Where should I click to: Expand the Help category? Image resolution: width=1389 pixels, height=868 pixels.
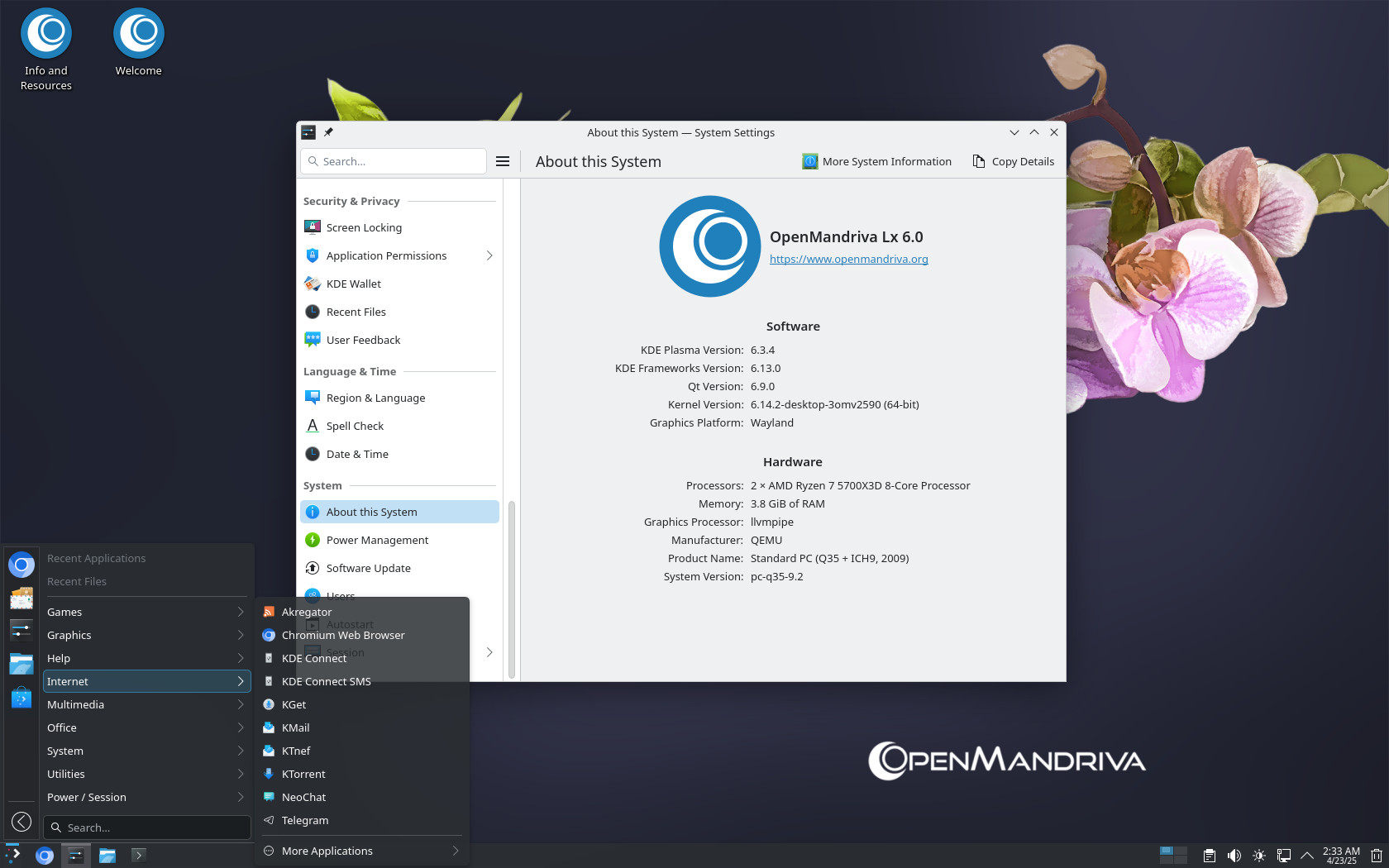point(146,658)
